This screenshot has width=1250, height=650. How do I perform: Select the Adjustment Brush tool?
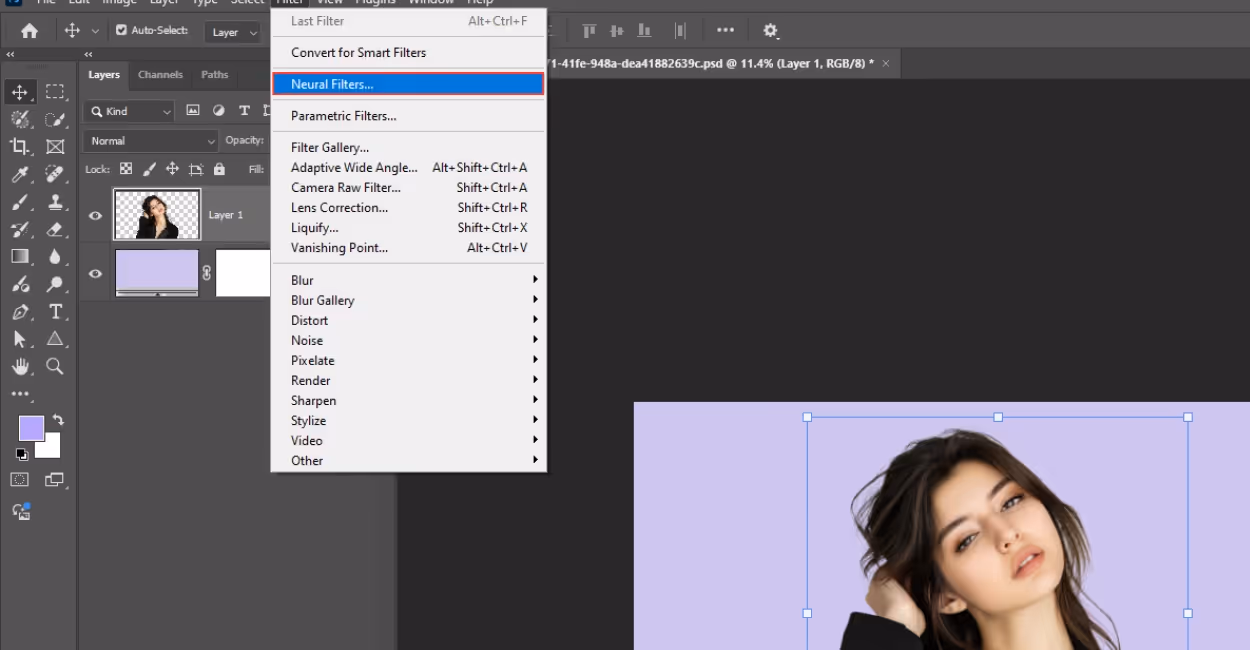coord(20,285)
